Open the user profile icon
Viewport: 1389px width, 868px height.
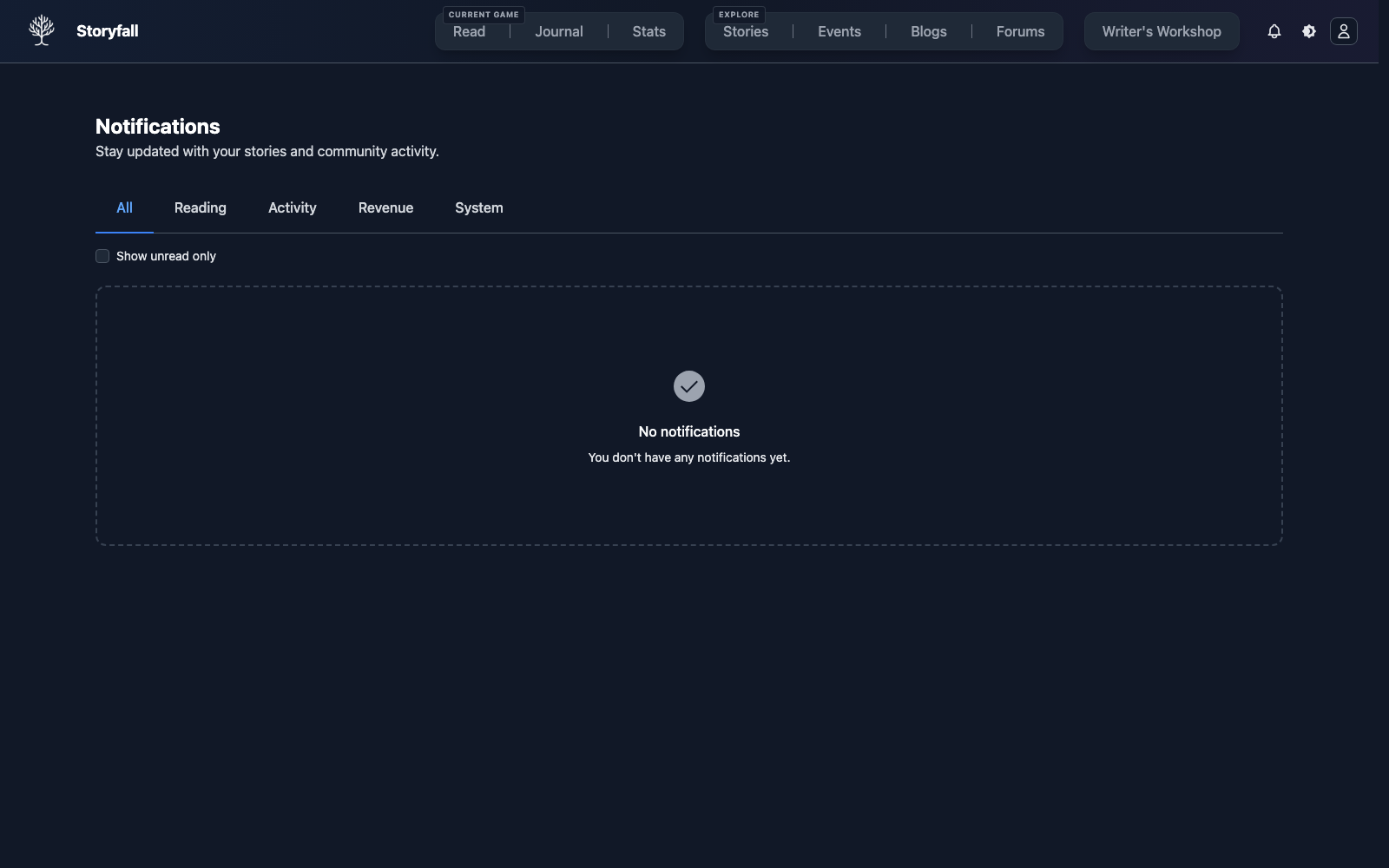click(x=1343, y=31)
